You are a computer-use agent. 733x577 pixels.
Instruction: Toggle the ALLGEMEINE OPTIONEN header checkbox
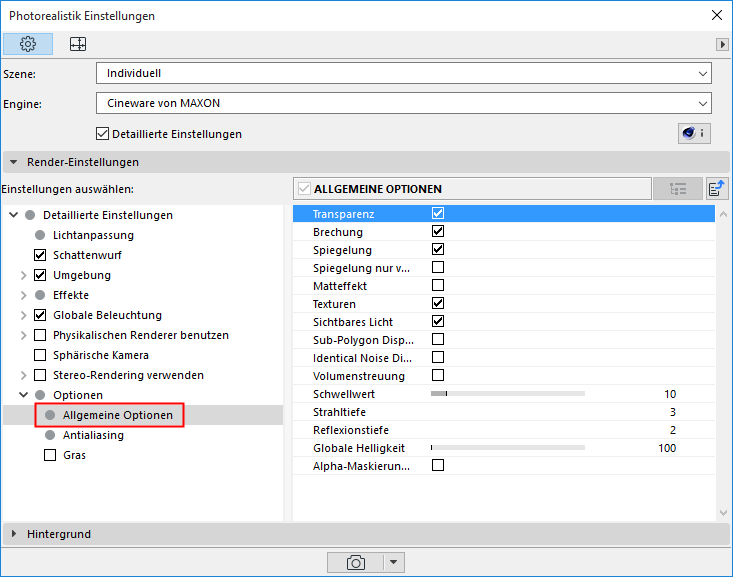point(304,189)
